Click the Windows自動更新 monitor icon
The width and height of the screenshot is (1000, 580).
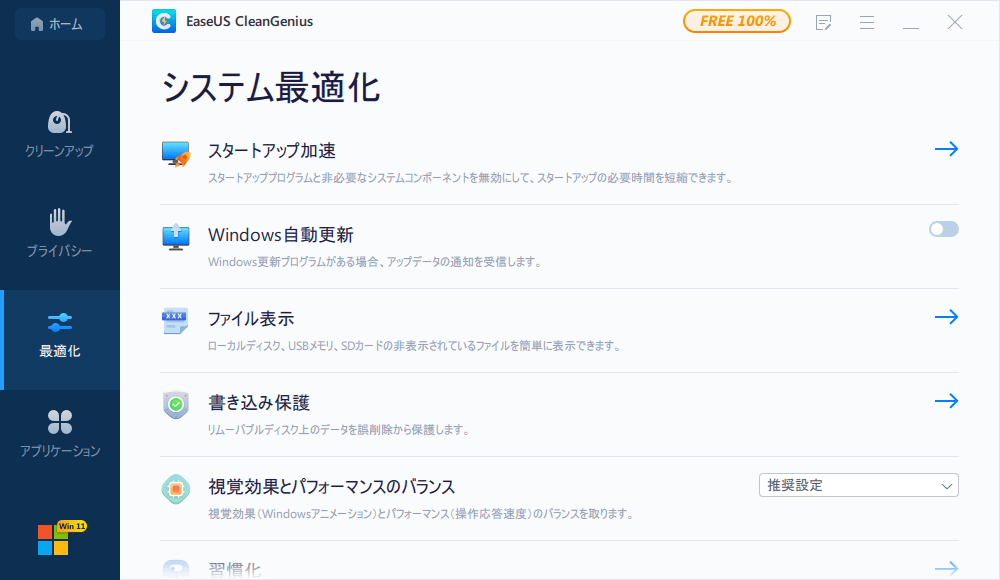[174, 237]
